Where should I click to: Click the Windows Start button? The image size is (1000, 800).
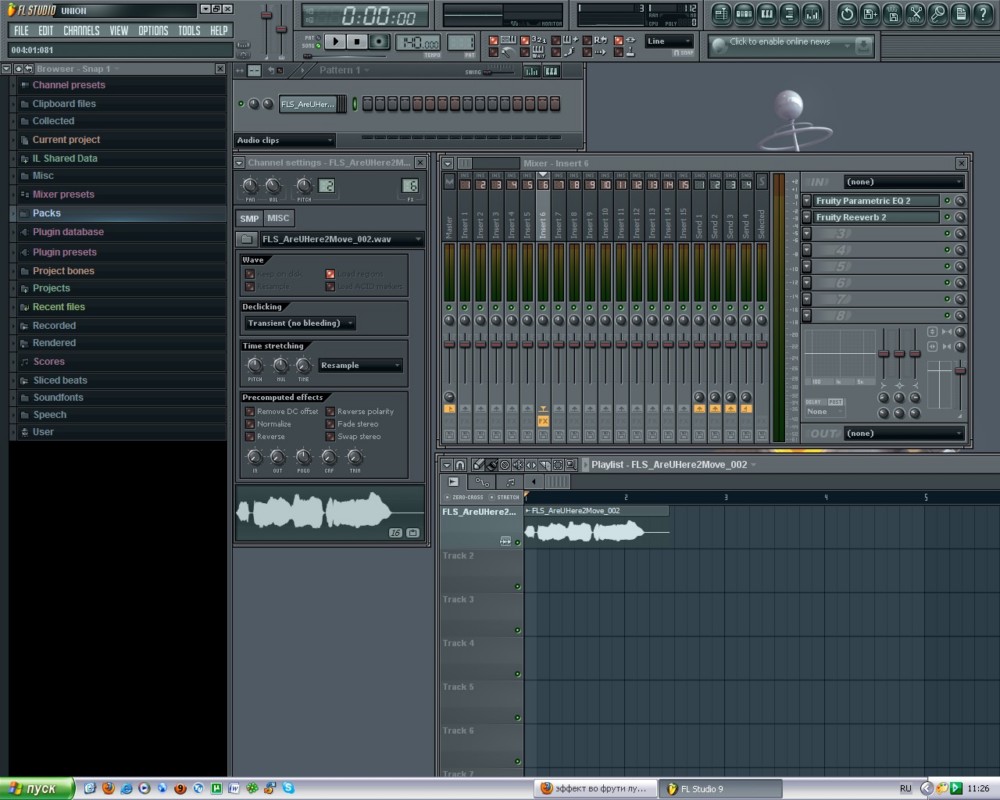click(x=37, y=789)
